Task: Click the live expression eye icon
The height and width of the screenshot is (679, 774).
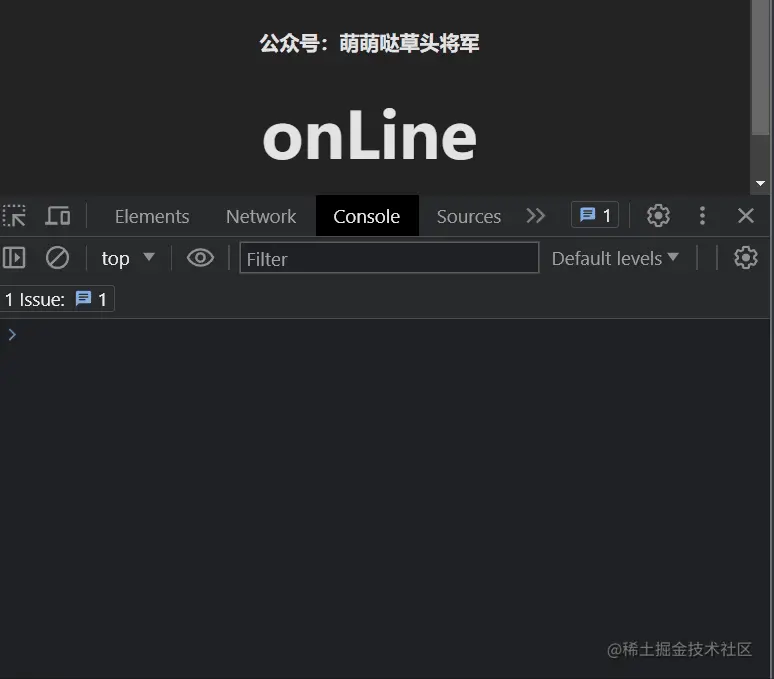Action: (x=200, y=258)
